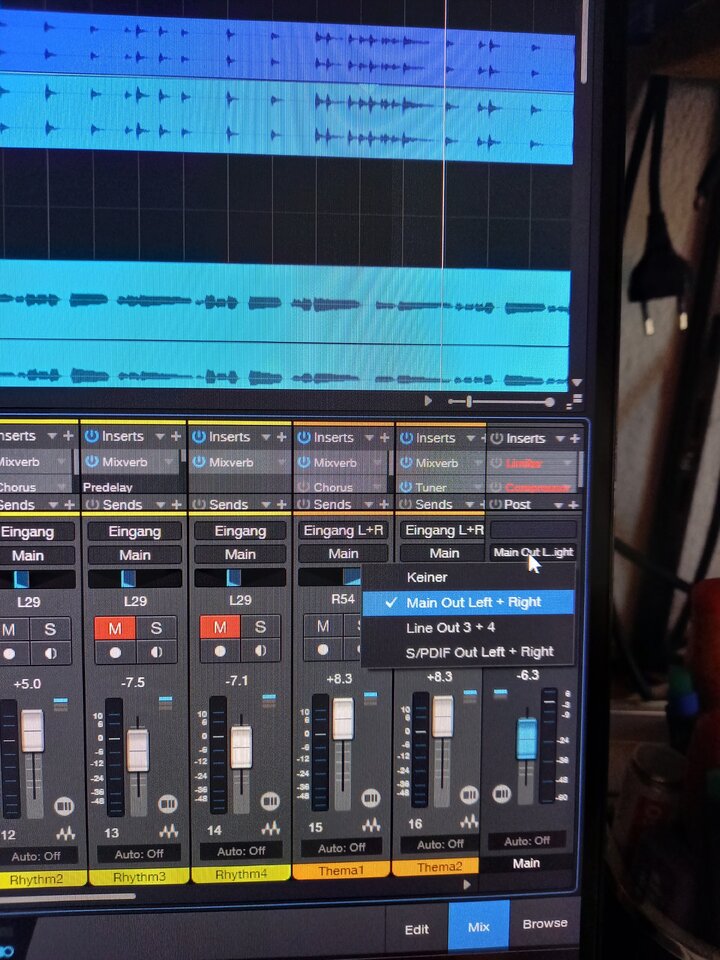Solo the Rhythm4 channel

pos(260,627)
